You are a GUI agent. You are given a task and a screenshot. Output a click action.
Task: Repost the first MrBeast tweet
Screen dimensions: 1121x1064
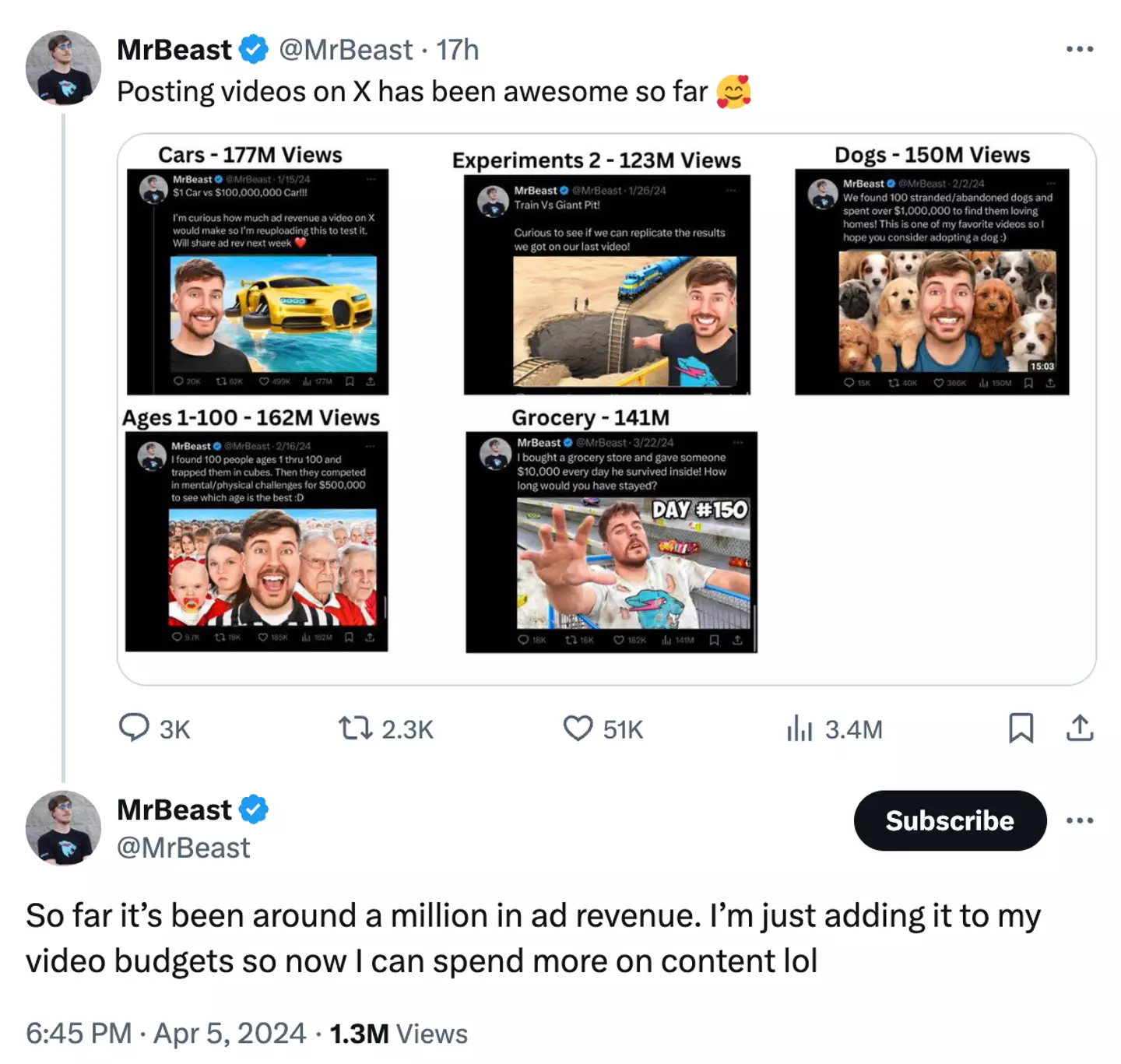tap(355, 728)
